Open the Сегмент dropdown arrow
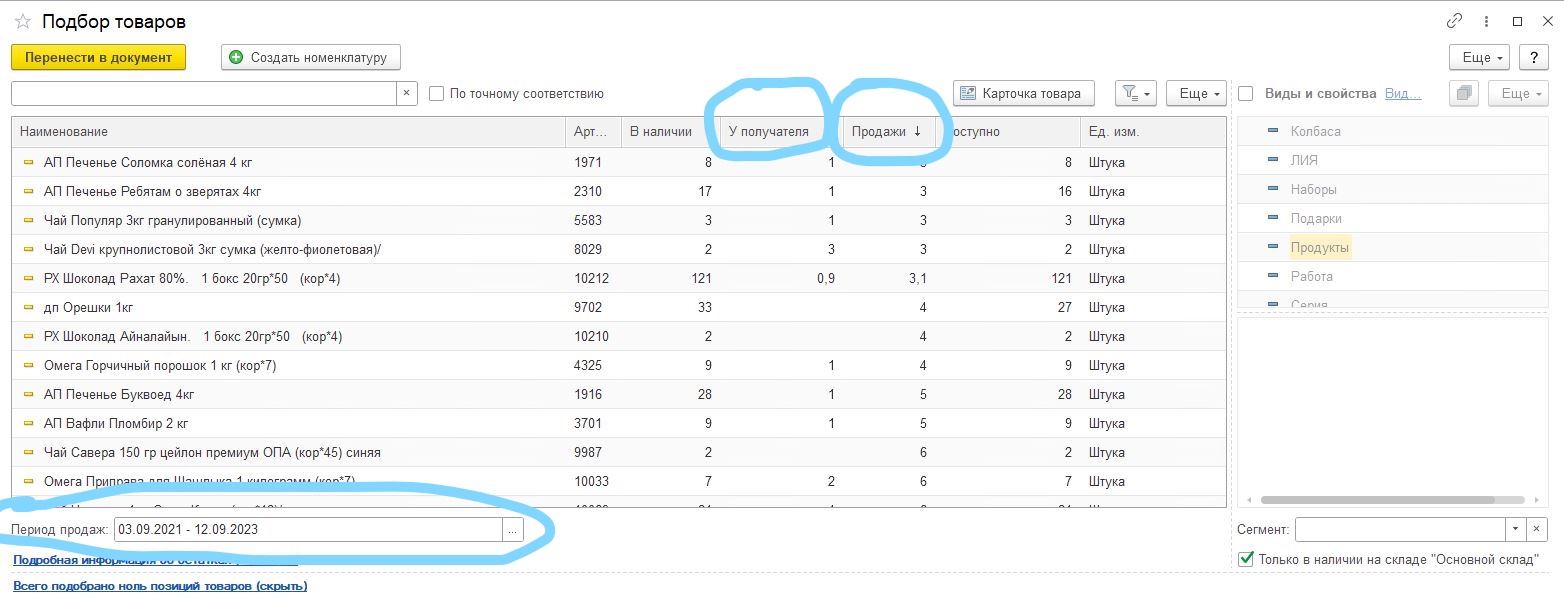 tap(1516, 529)
